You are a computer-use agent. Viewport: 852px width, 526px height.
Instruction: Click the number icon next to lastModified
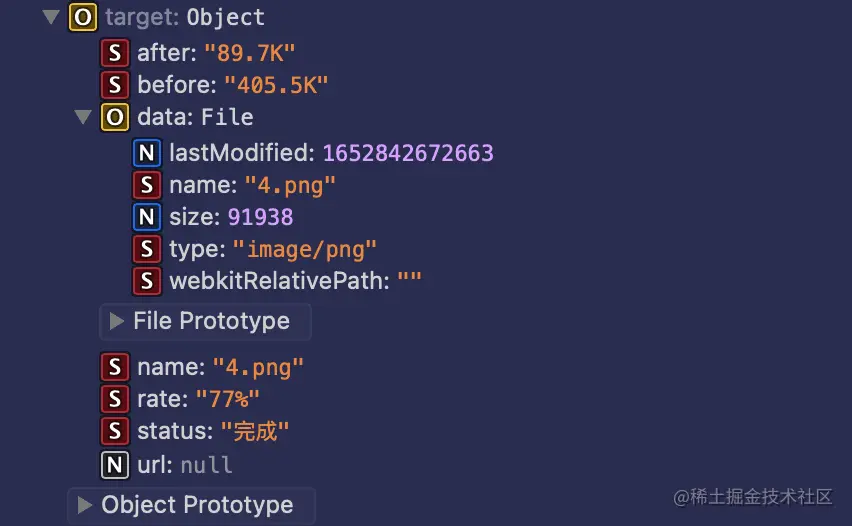coord(147,153)
